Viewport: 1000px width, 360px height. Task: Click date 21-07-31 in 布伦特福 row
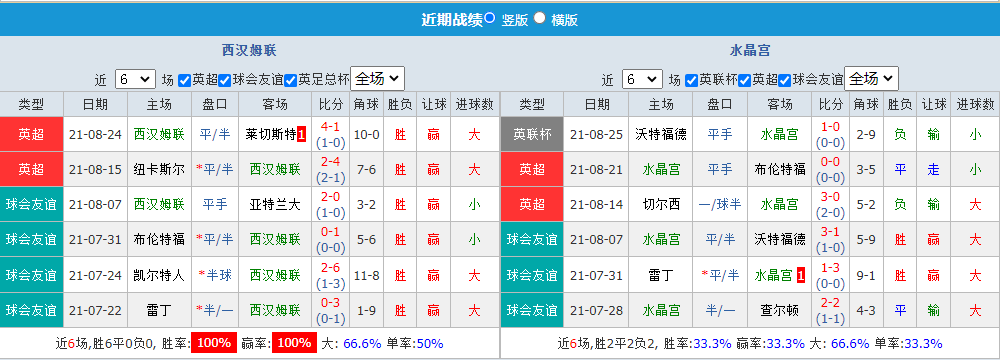pyautogui.click(x=96, y=240)
